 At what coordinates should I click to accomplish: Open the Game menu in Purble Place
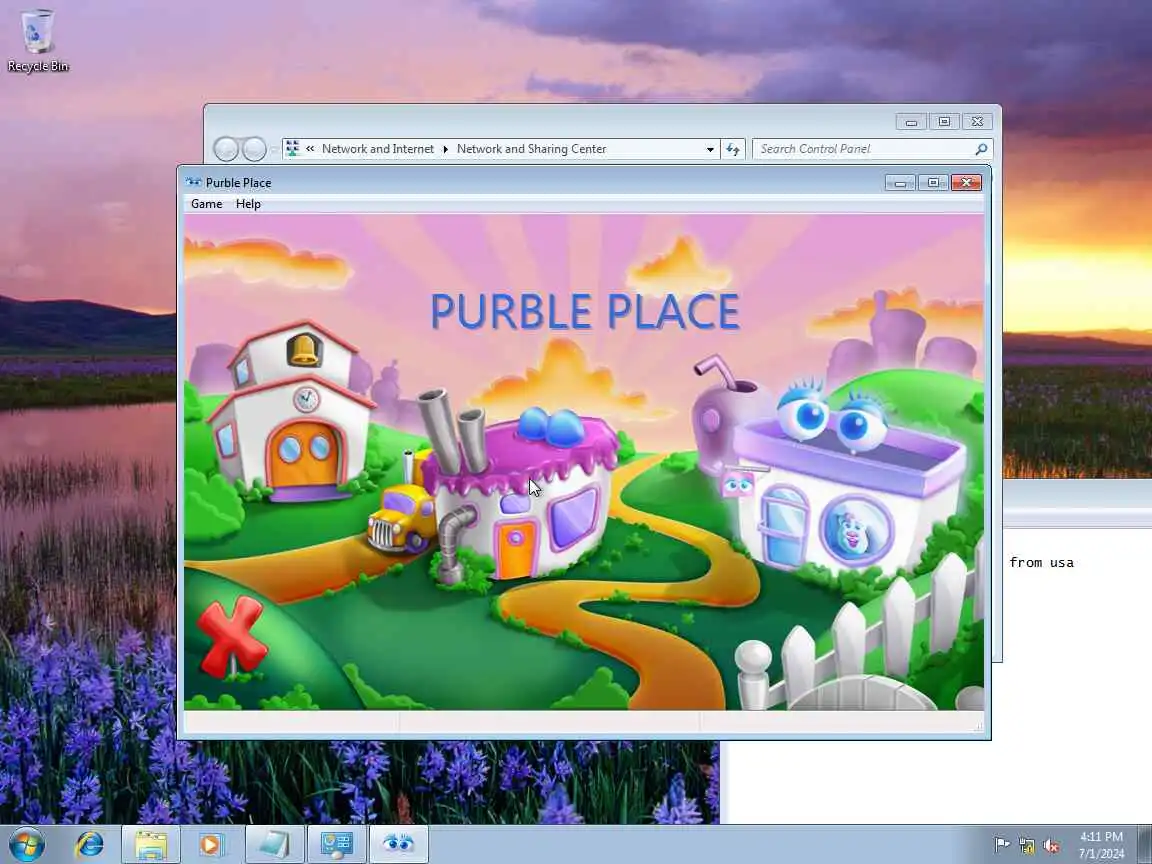[206, 204]
